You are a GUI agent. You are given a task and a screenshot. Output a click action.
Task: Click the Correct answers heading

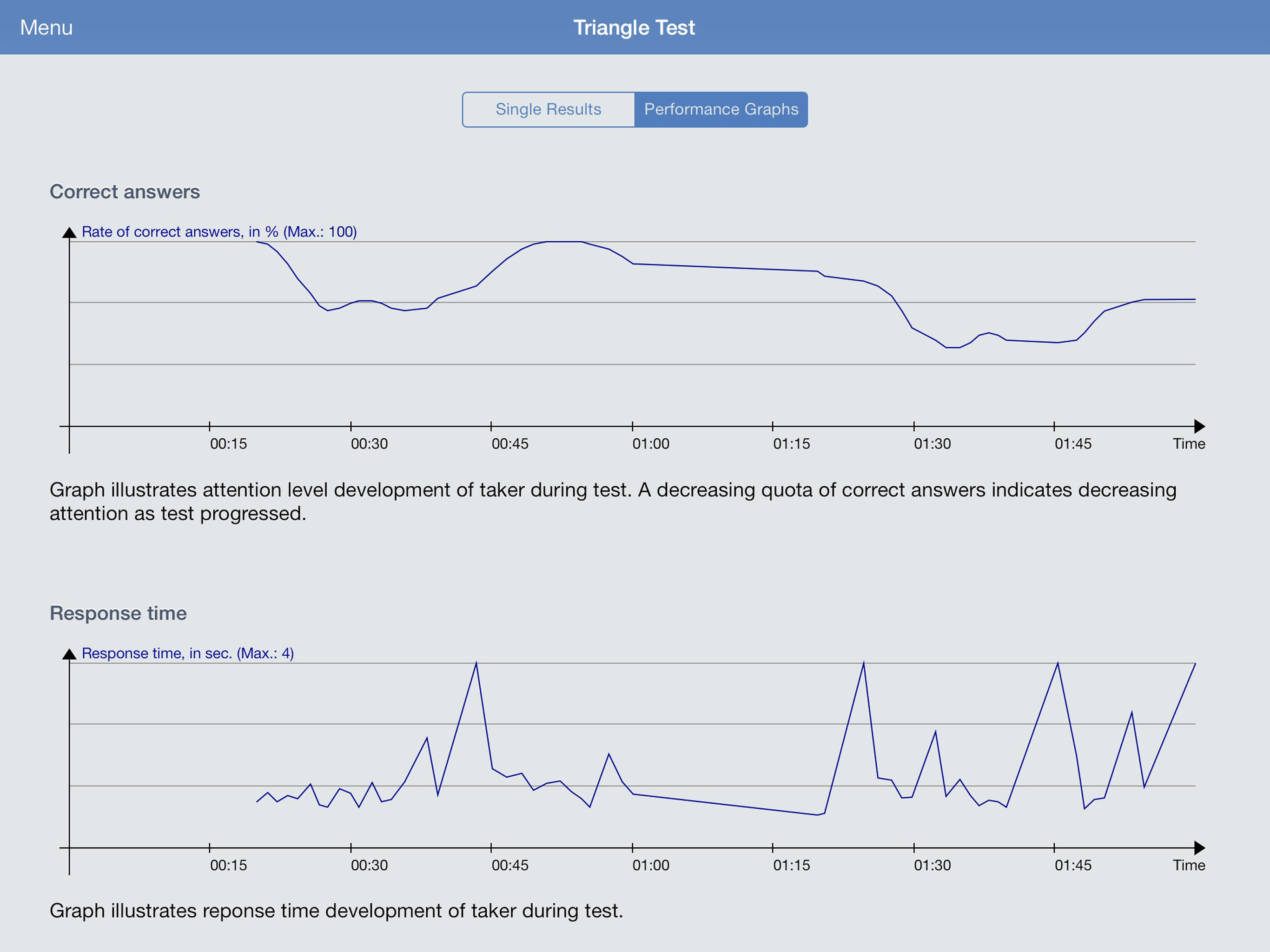click(x=125, y=191)
